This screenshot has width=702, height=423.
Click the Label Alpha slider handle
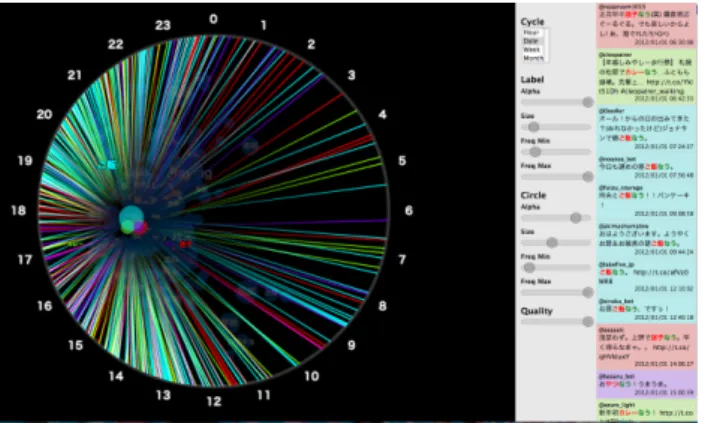coord(588,102)
